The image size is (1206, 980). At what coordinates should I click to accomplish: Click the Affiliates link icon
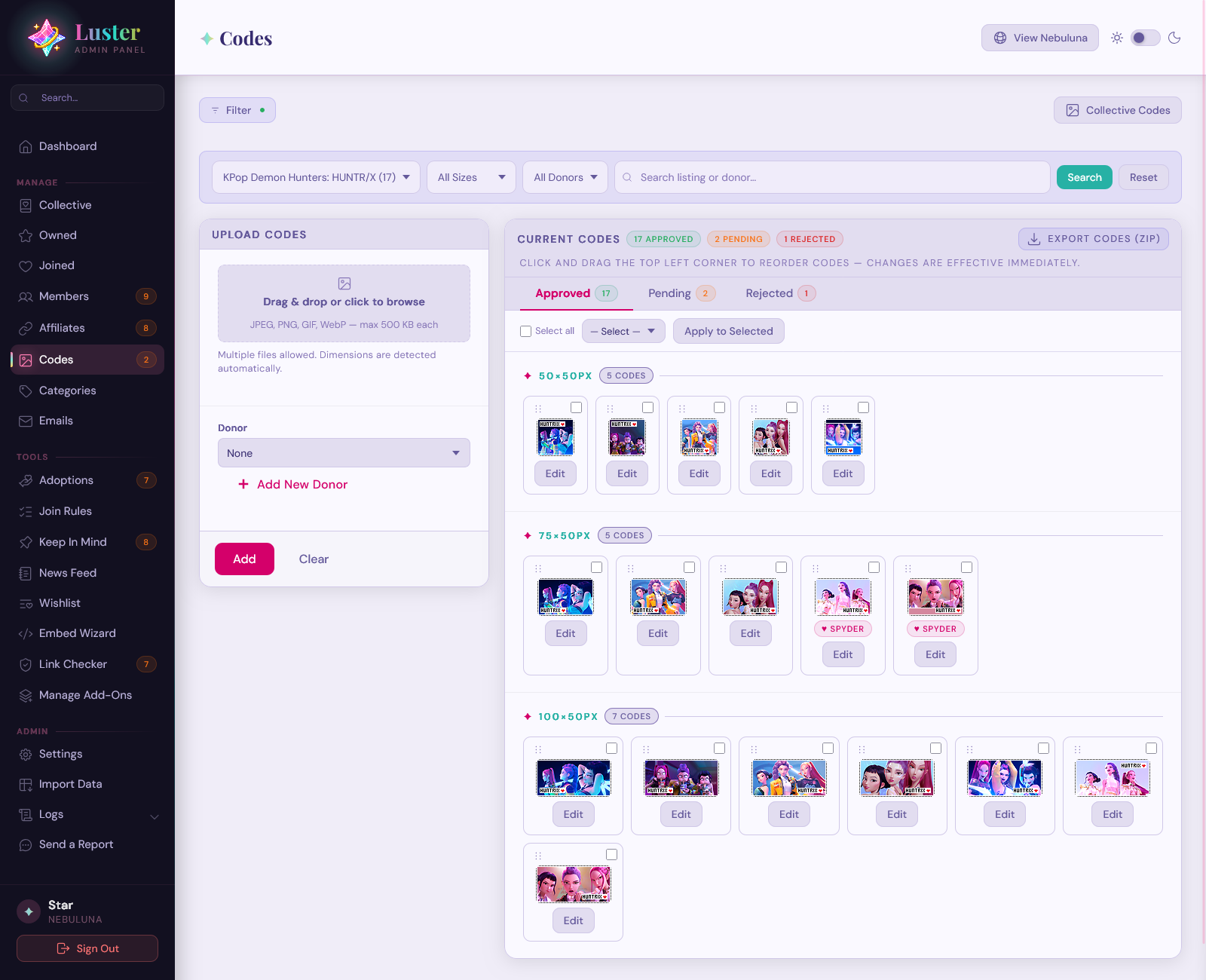26,329
